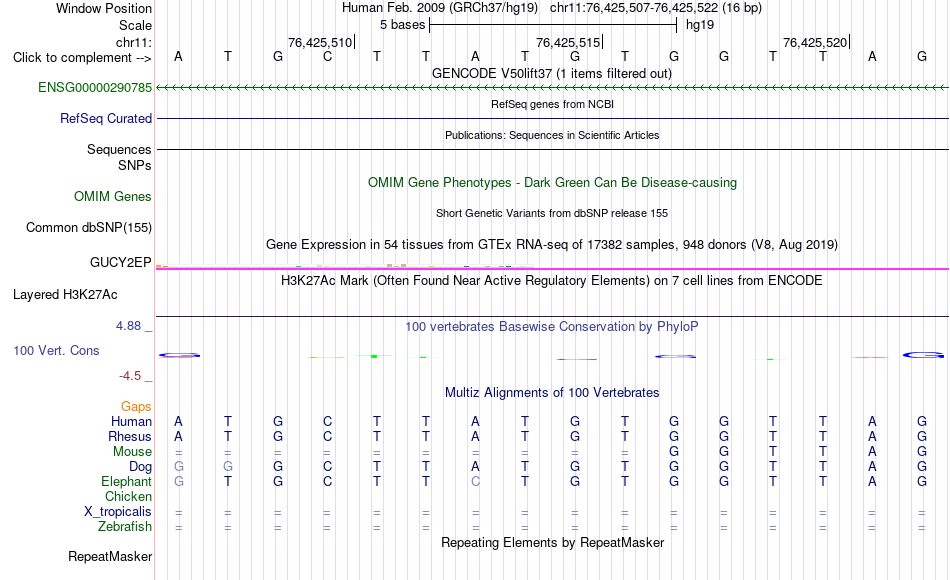Click the last base G in the reference sequence row
Viewport: 950px width, 580px height.
click(x=922, y=56)
